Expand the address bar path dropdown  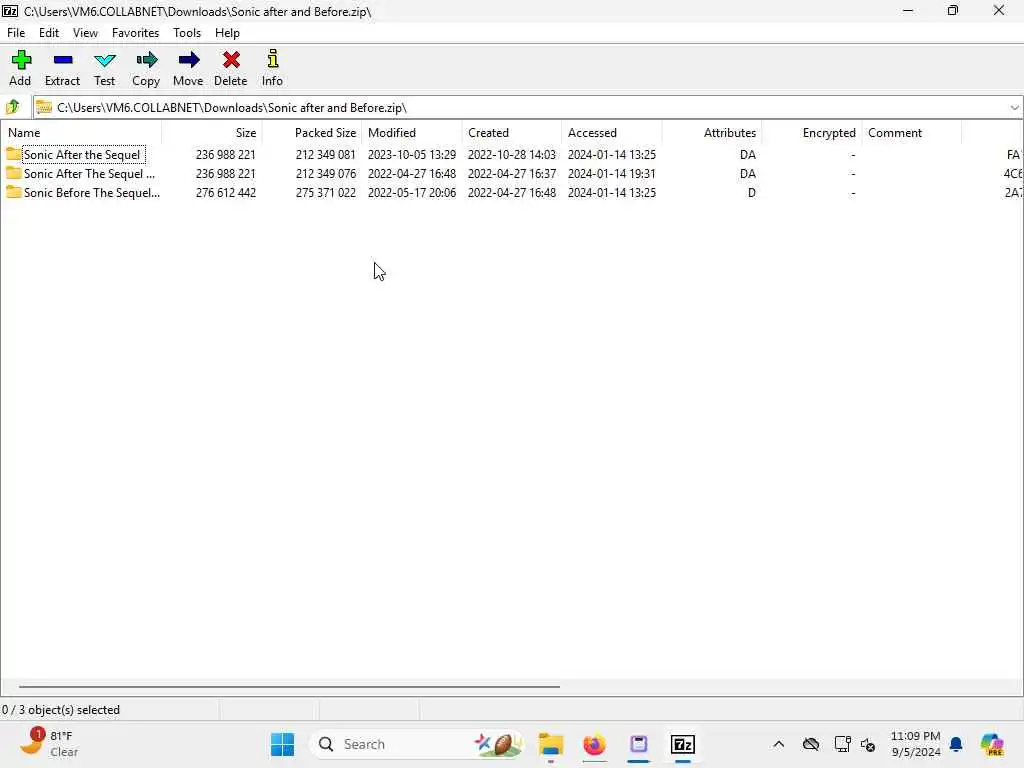[1014, 107]
